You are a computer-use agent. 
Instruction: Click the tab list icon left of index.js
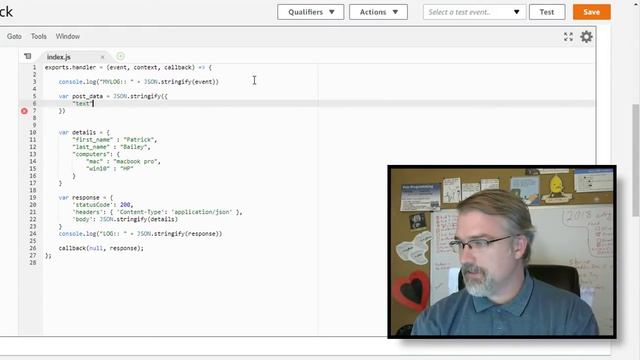(27, 56)
